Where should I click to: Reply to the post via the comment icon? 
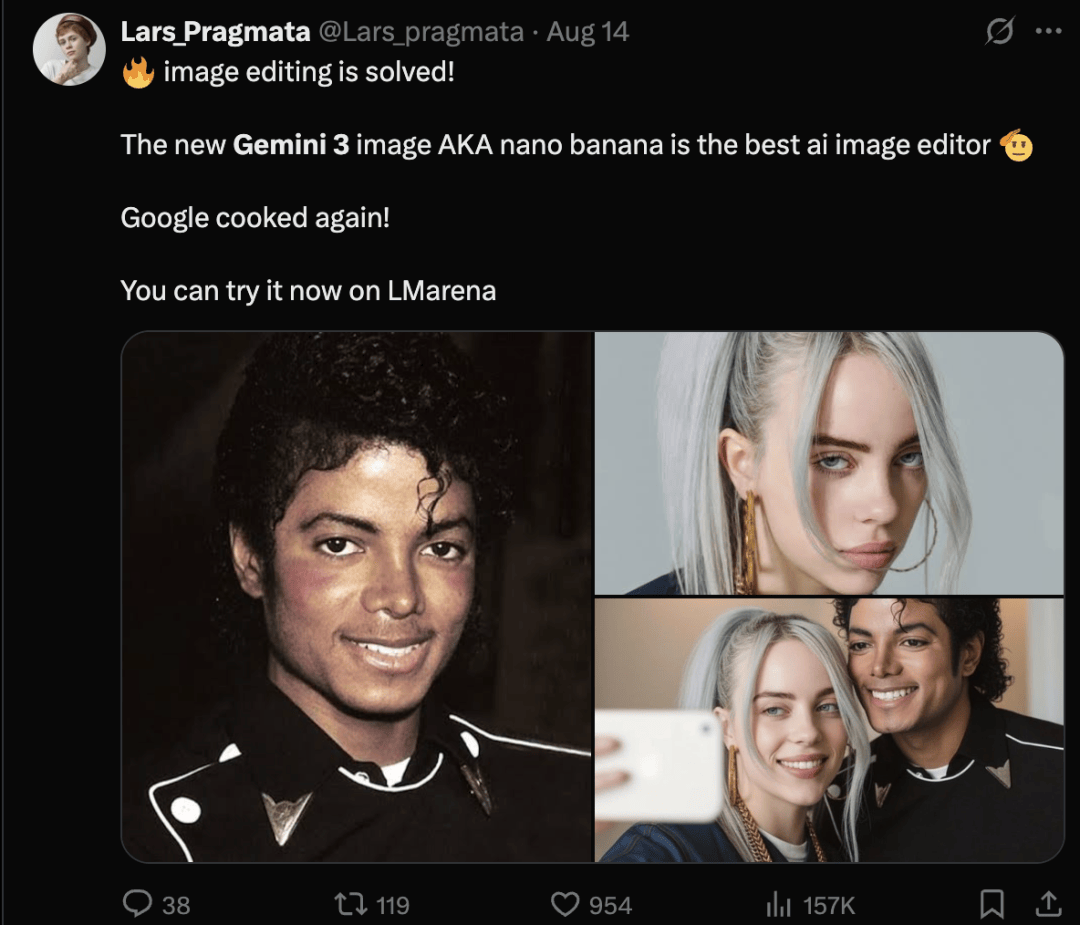(137, 904)
